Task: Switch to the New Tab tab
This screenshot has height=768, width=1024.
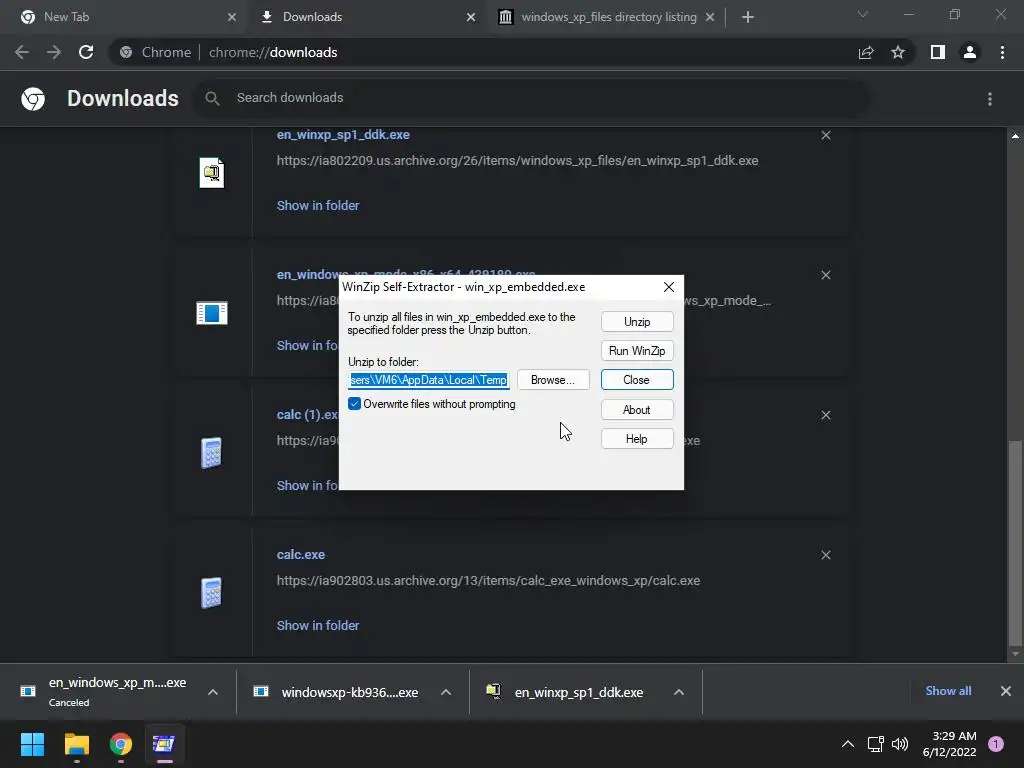Action: click(x=124, y=17)
